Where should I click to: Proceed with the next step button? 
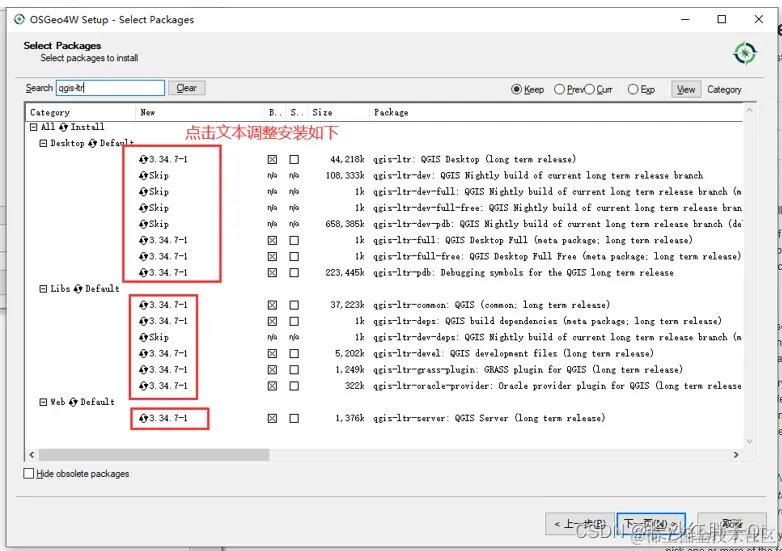[x=651, y=524]
